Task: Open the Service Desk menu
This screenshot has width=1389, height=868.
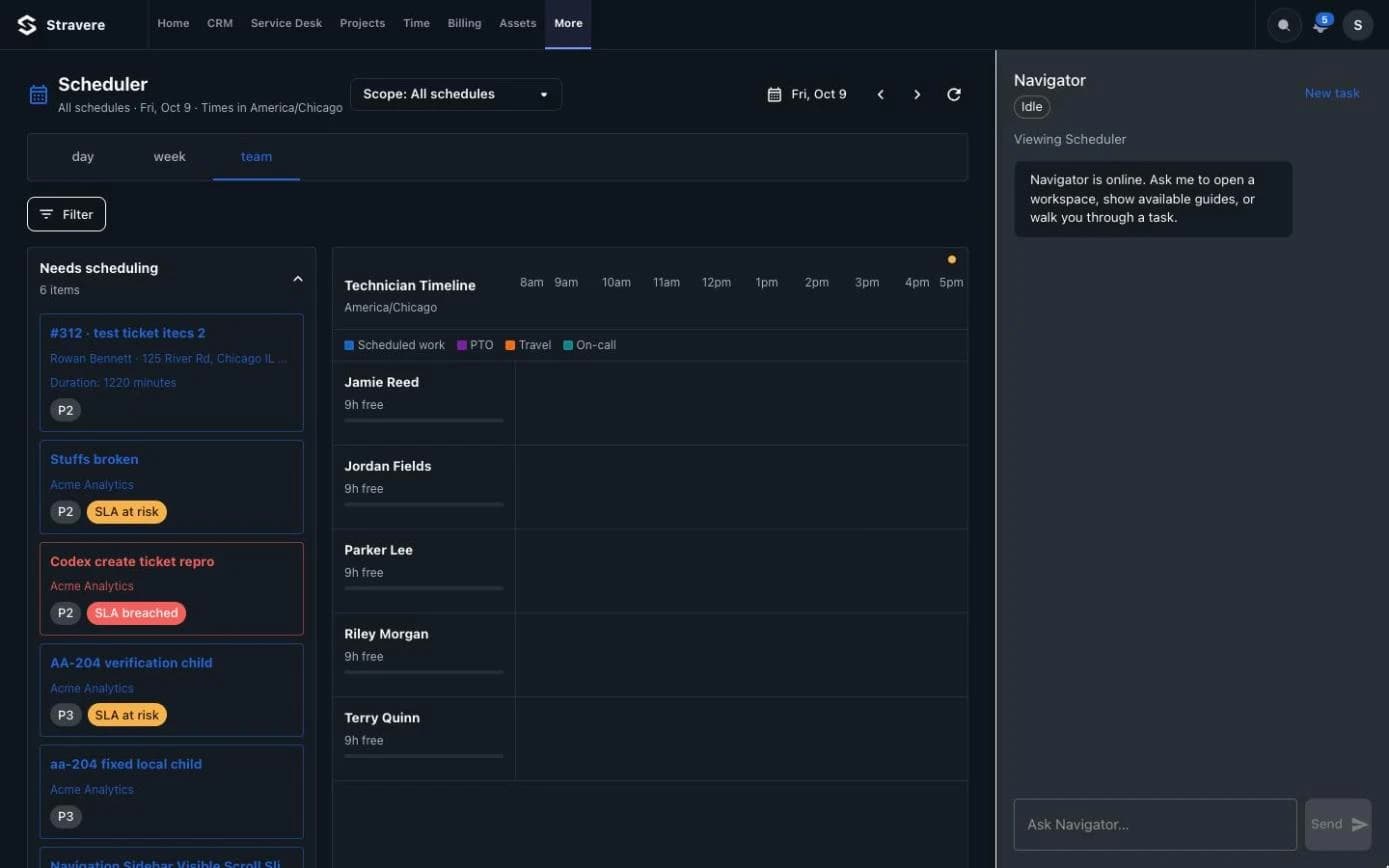Action: [x=286, y=23]
